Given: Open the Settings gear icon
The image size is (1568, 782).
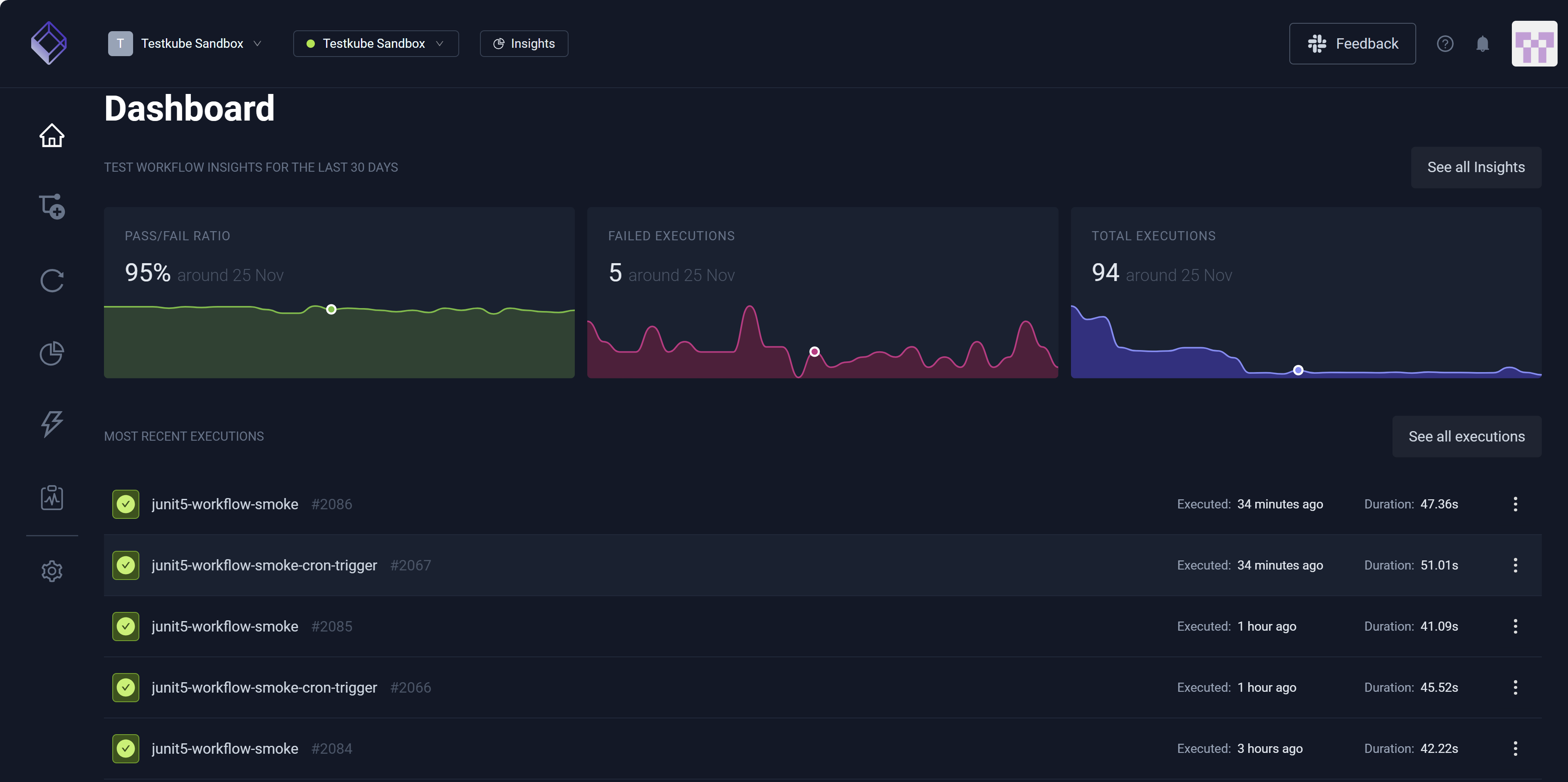Looking at the screenshot, I should click(x=52, y=571).
